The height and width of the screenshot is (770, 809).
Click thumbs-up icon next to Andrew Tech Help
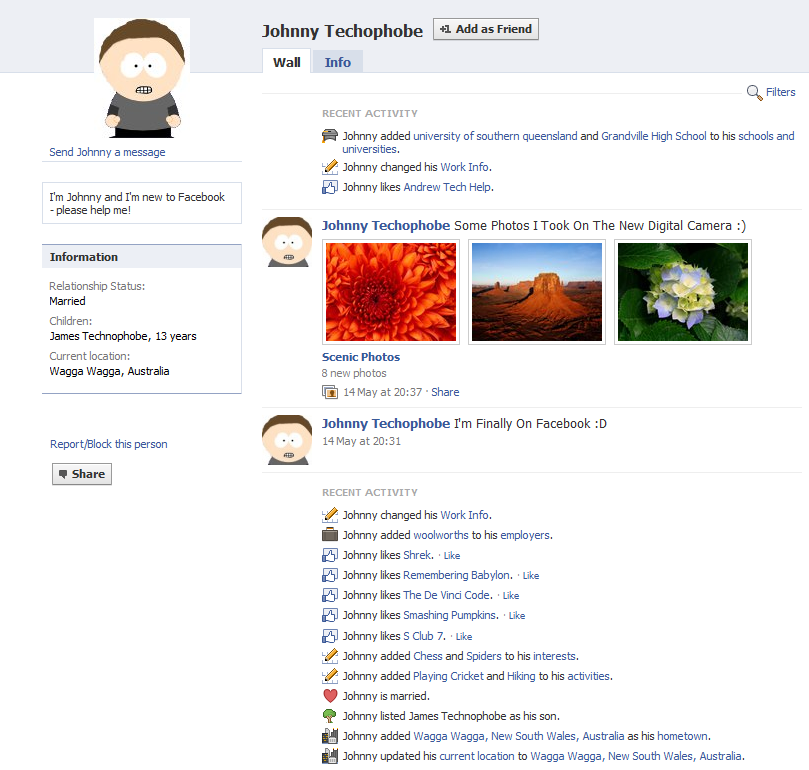coord(330,187)
